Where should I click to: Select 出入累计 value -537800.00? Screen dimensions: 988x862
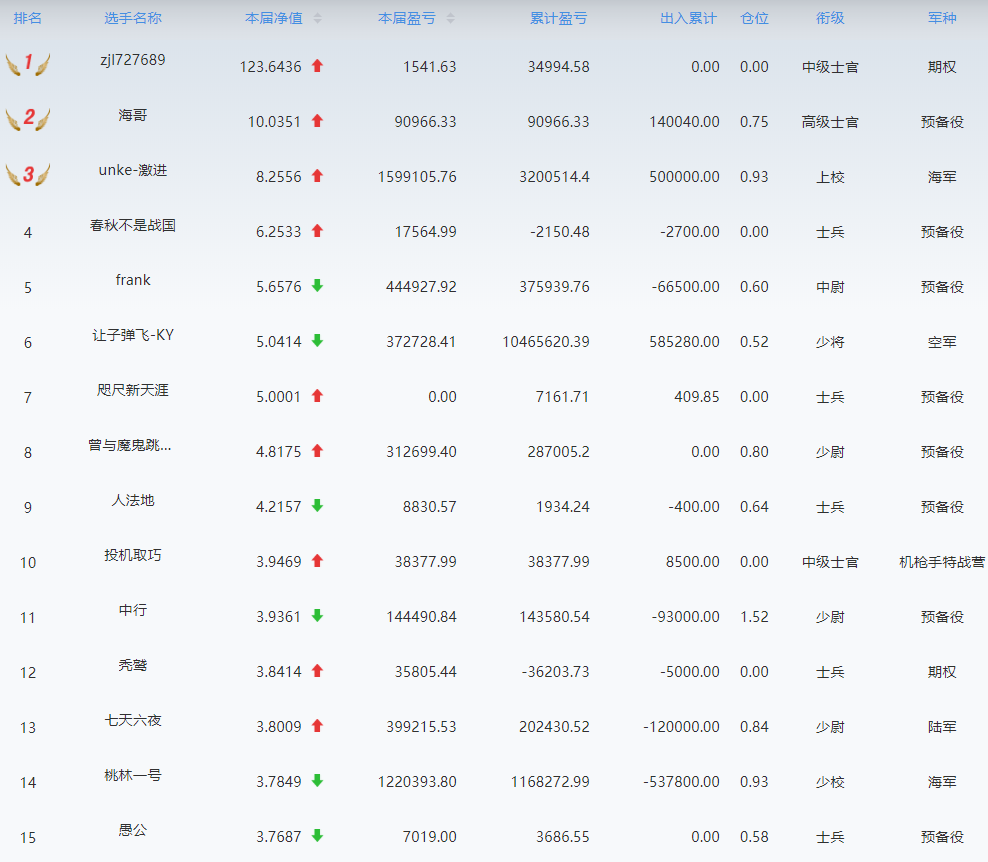pos(681,782)
